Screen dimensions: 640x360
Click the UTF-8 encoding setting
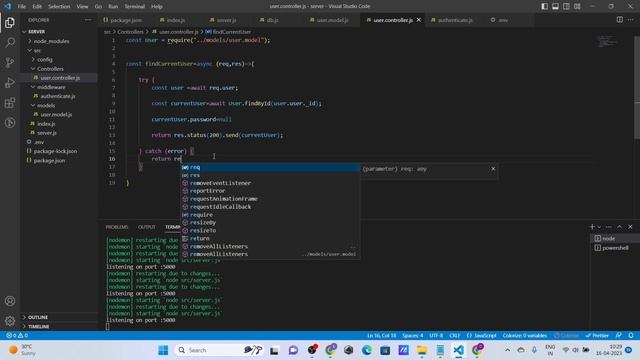coord(436,335)
